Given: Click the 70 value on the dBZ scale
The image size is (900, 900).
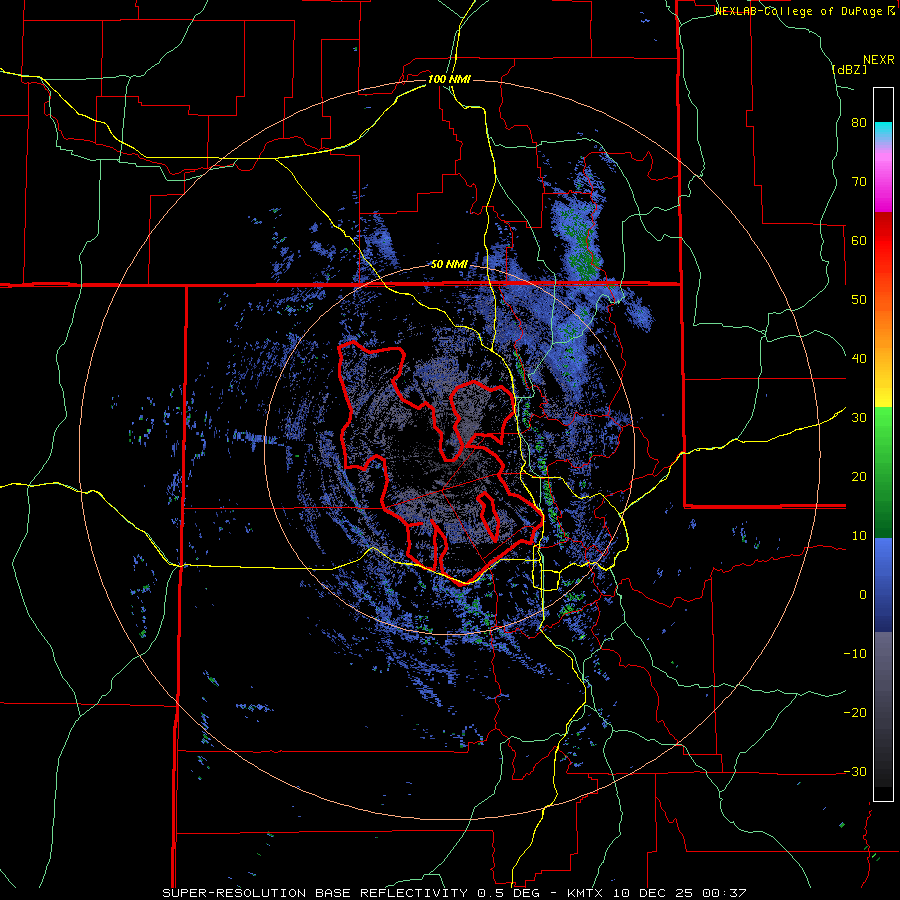Looking at the screenshot, I should point(859,182).
